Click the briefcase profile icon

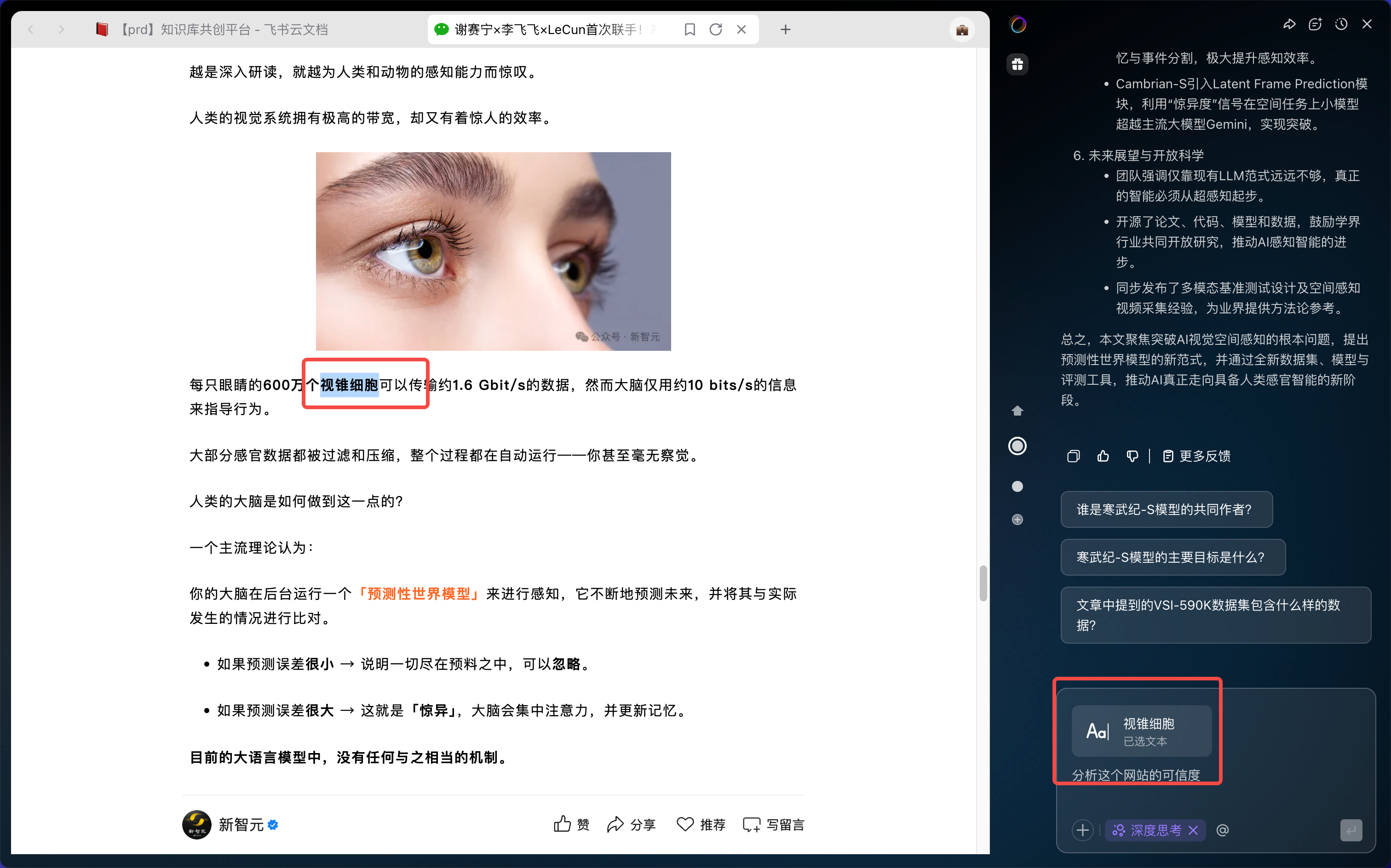(x=962, y=29)
